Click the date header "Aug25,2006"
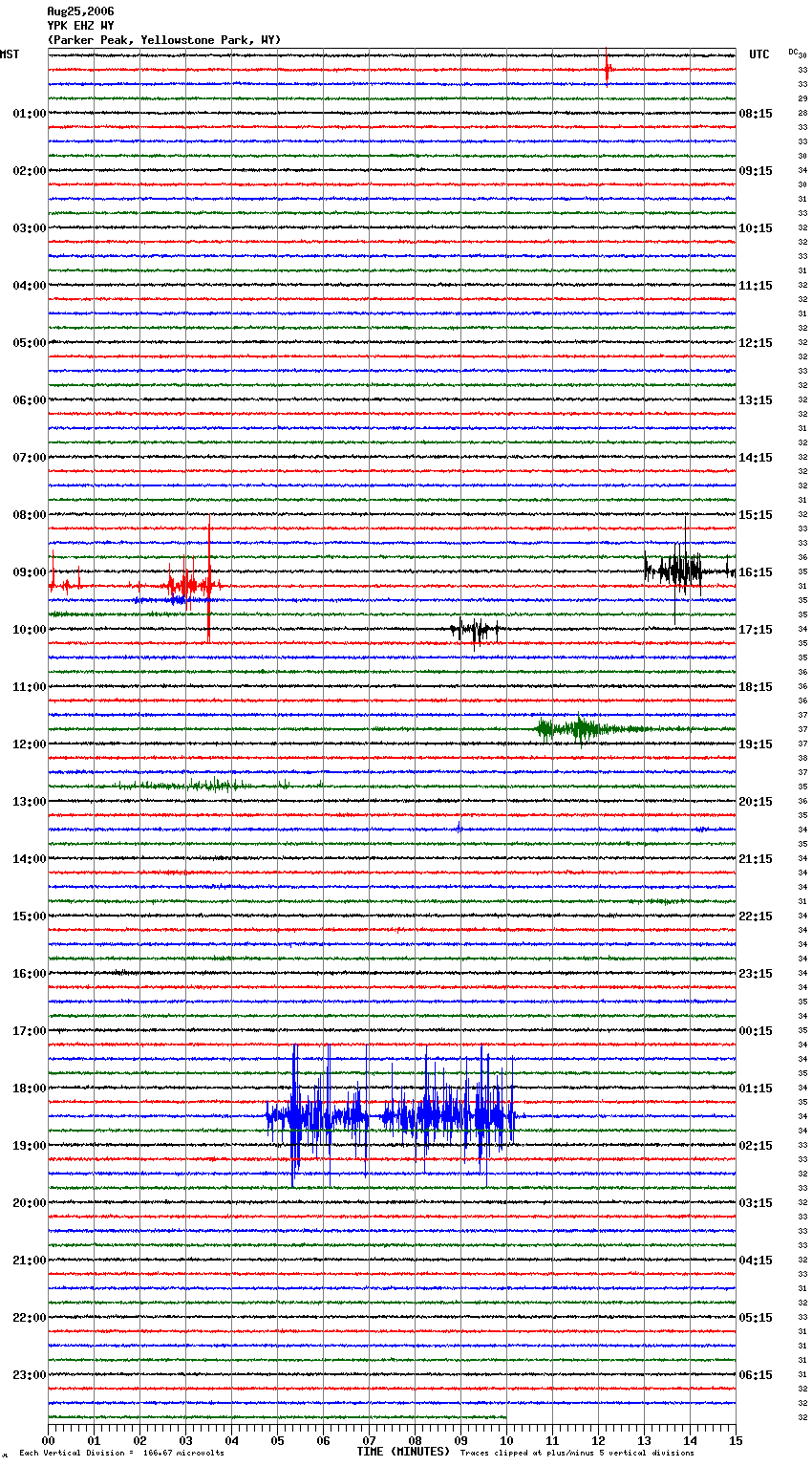Image resolution: width=812 pixels, height=1466 pixels. click(80, 11)
